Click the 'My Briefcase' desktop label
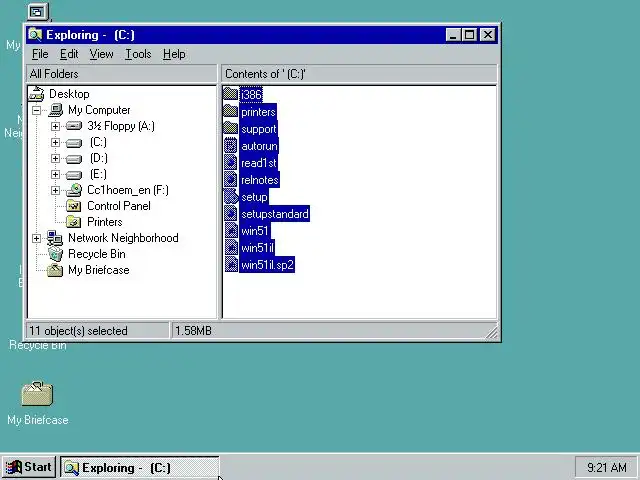Screen dimensions: 640x480 click(38, 420)
